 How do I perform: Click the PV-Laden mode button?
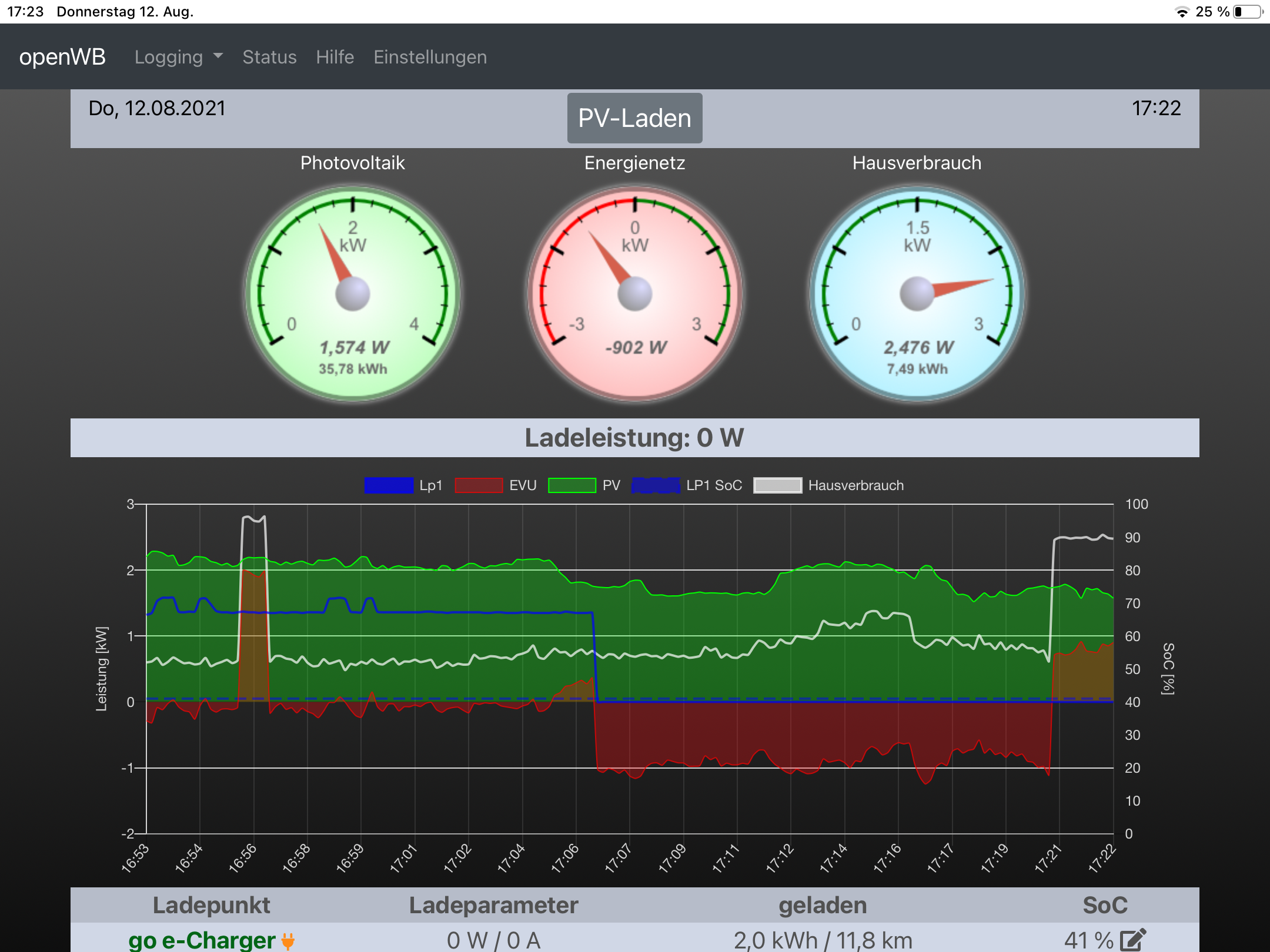tap(635, 118)
